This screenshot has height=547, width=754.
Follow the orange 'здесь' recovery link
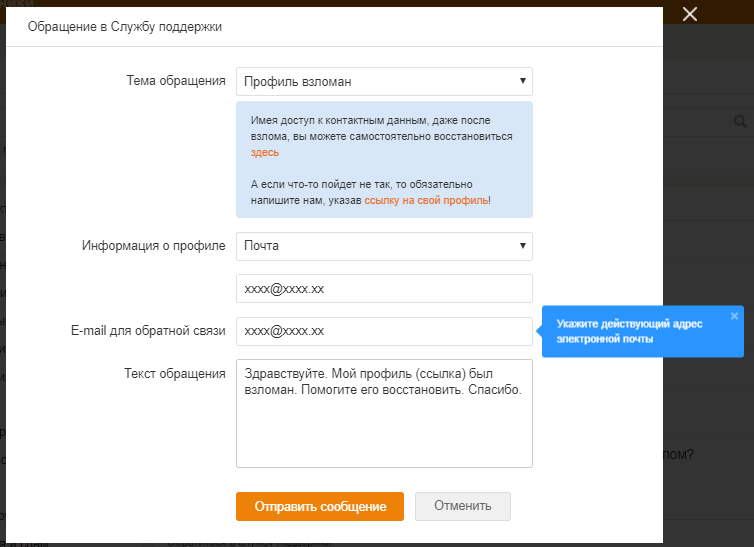(265, 153)
